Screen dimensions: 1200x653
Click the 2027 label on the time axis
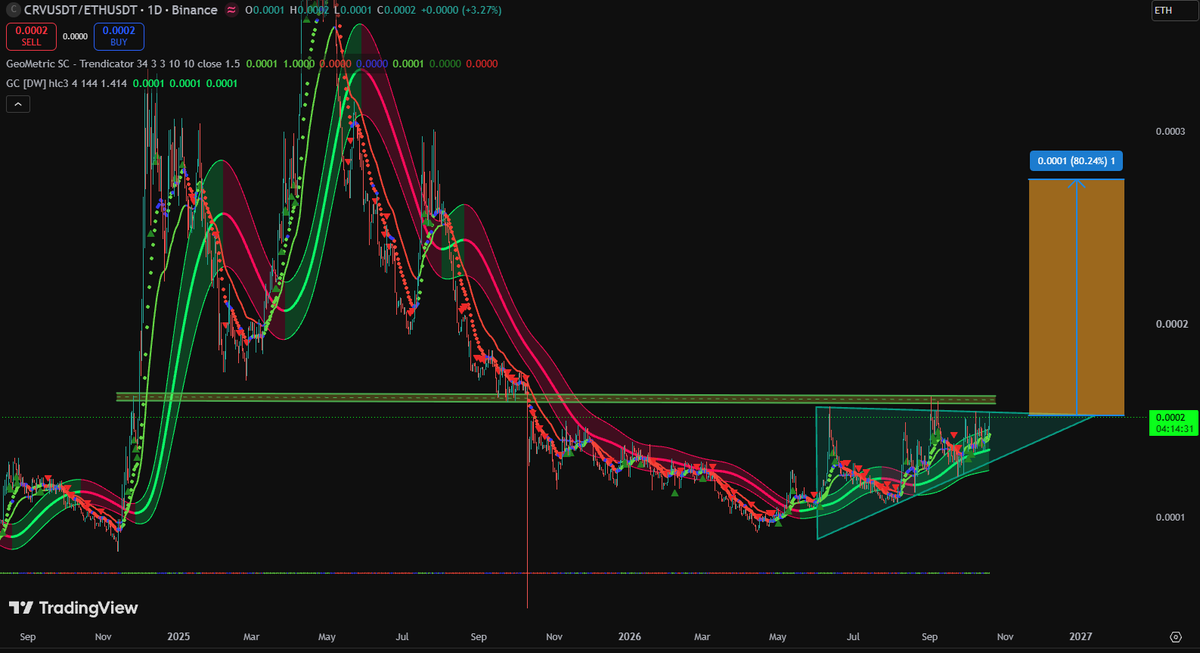tap(1080, 636)
